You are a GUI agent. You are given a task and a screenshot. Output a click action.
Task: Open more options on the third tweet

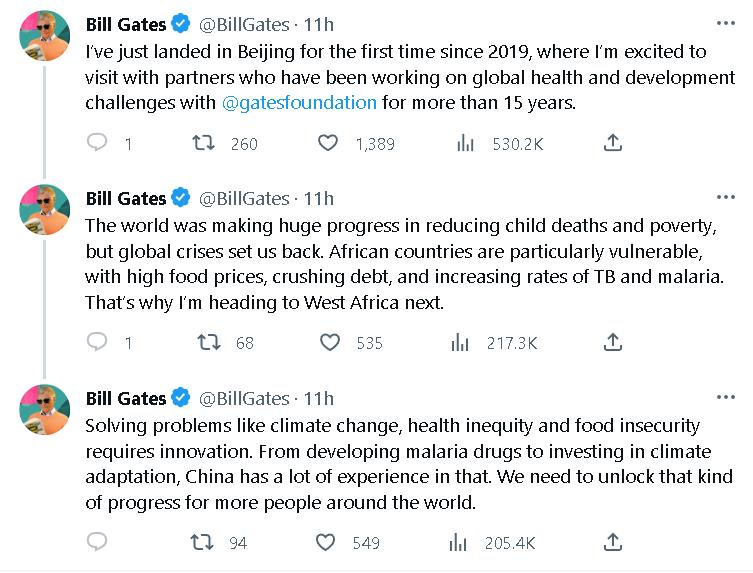(x=725, y=398)
